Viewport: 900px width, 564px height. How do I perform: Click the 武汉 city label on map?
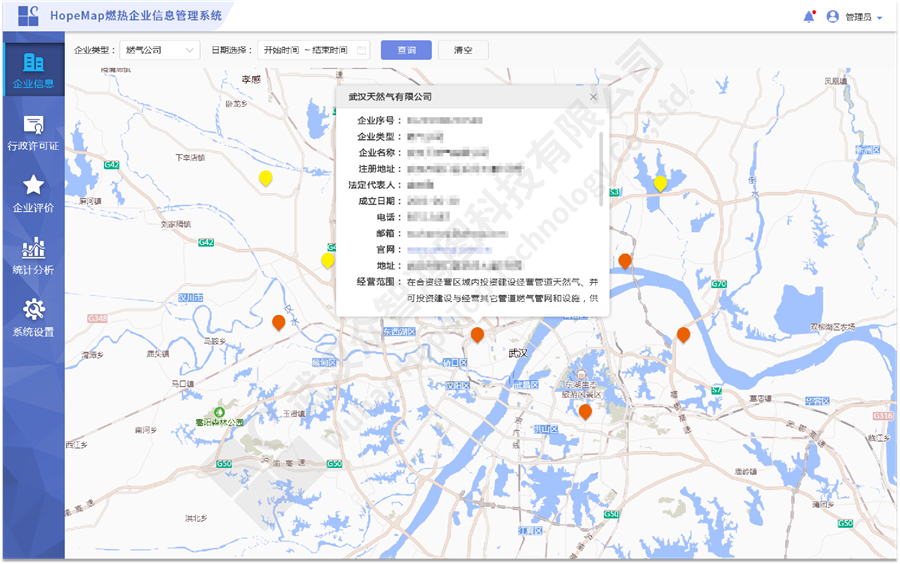tap(518, 353)
